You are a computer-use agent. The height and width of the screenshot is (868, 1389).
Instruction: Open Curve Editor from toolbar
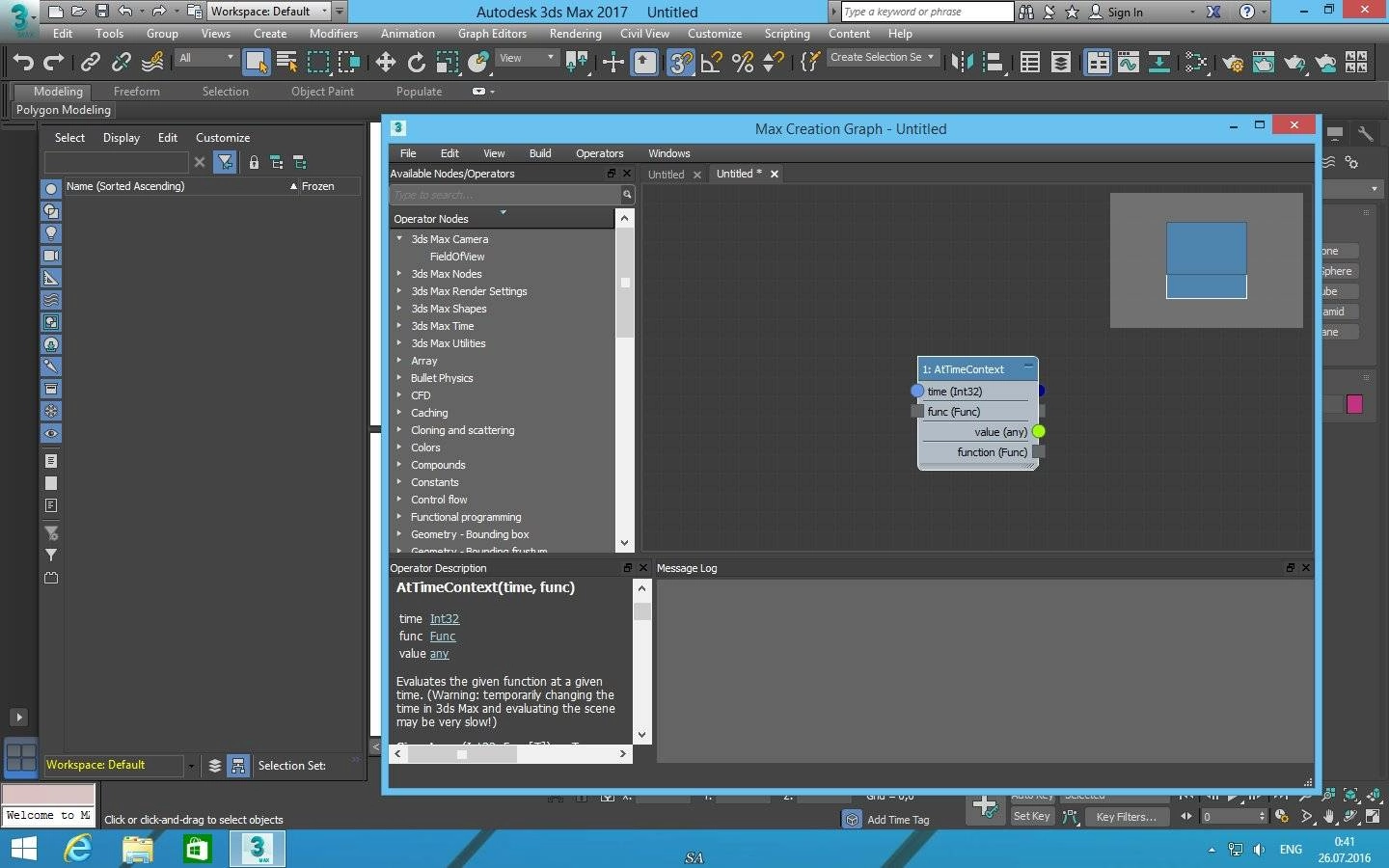click(1129, 63)
